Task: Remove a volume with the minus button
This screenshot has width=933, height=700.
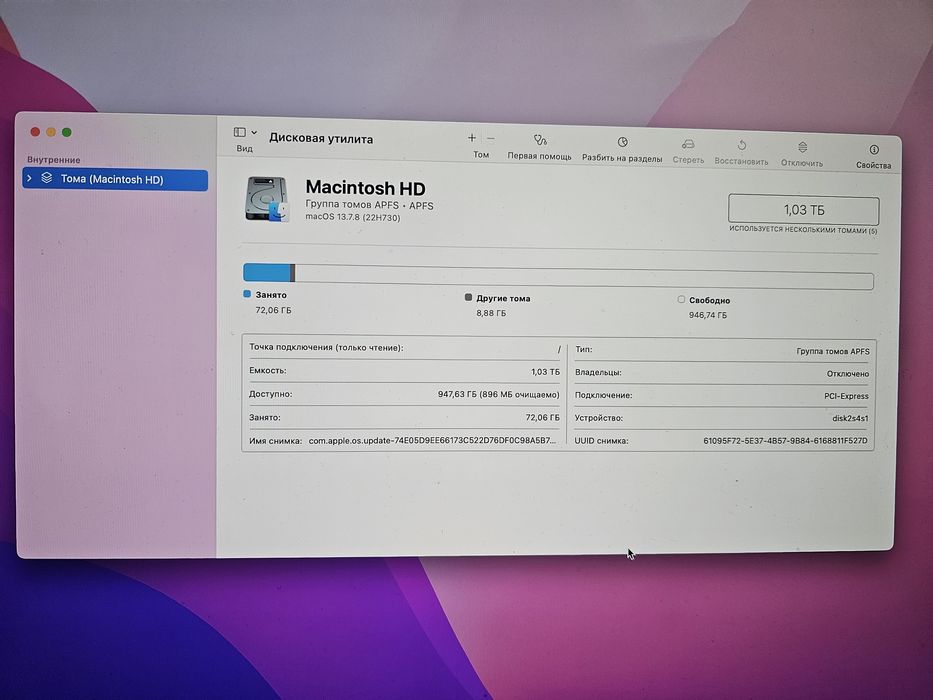Action: tap(491, 139)
